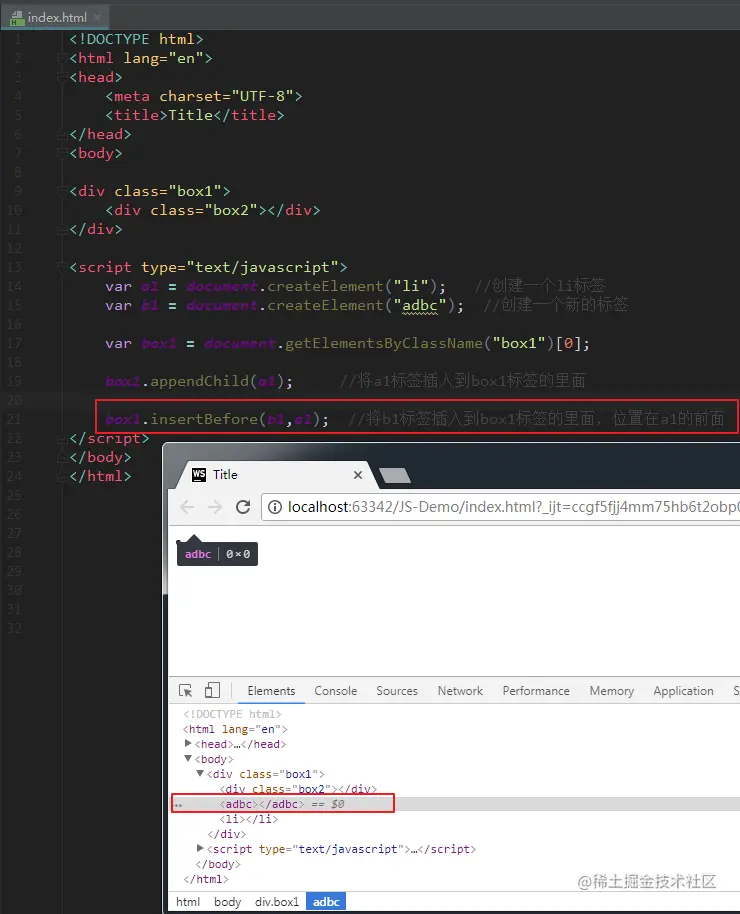Select the index.html editor tab
Screen dimensions: 740x914
tap(57, 17)
